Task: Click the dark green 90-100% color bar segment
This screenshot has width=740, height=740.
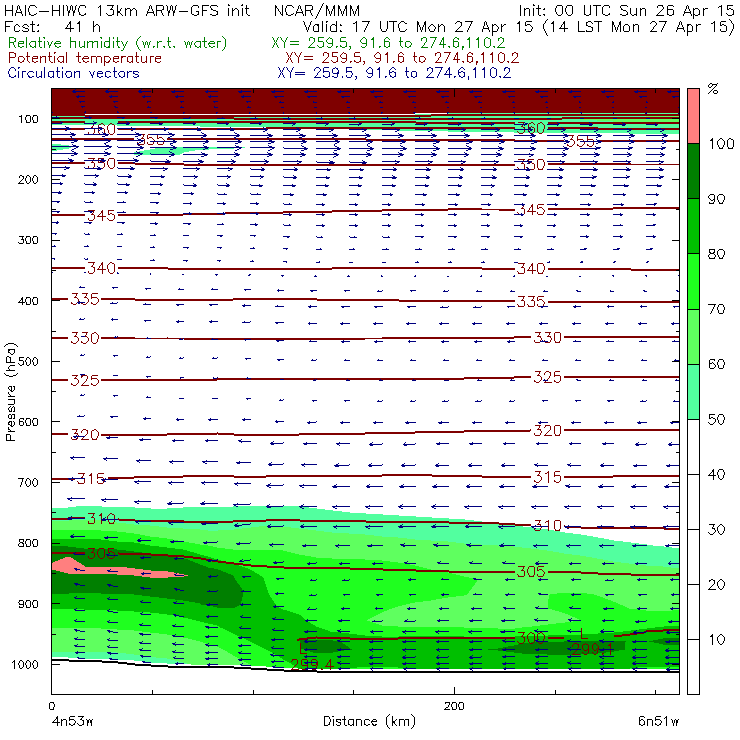Action: 693,171
